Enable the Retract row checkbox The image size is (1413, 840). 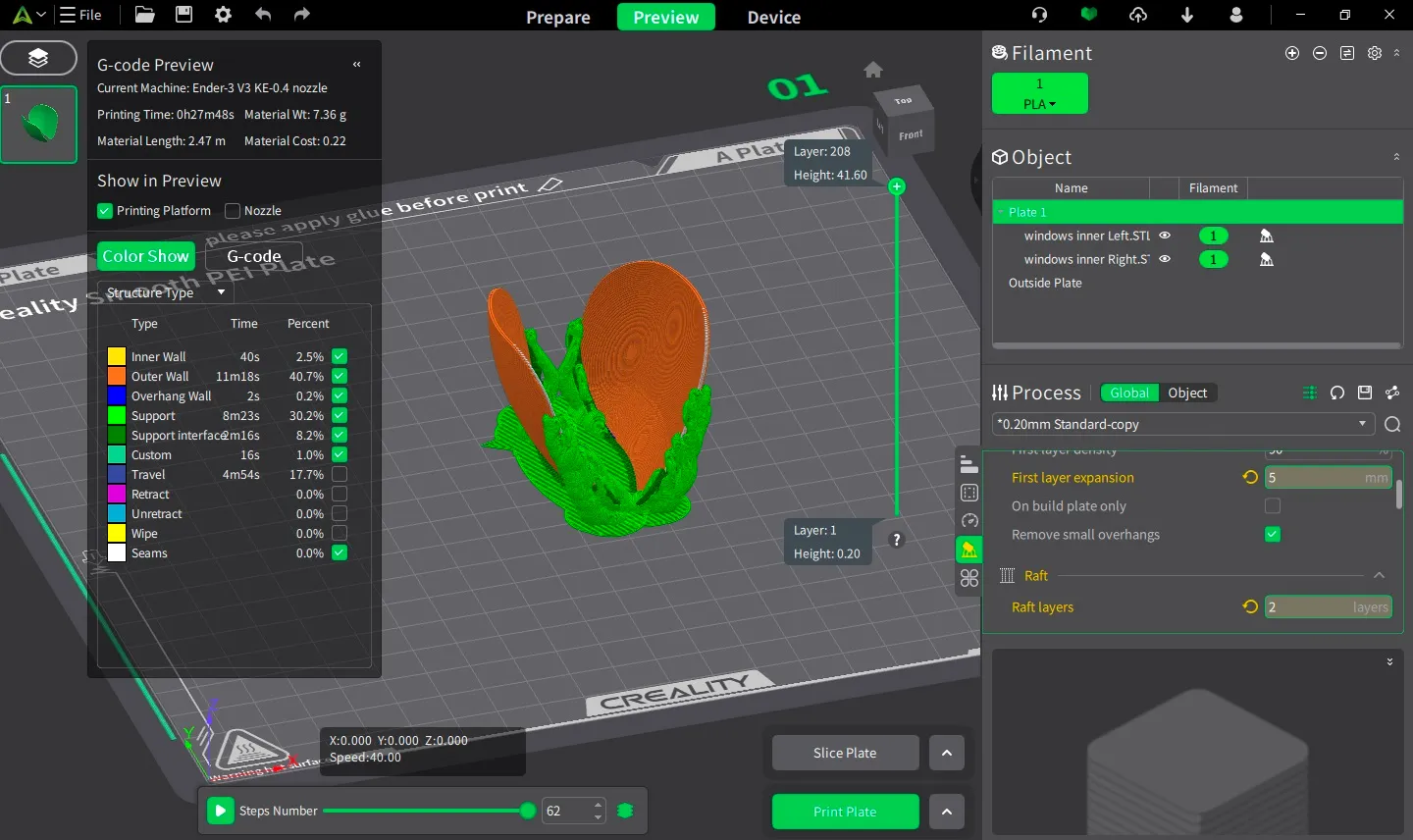pyautogui.click(x=340, y=494)
